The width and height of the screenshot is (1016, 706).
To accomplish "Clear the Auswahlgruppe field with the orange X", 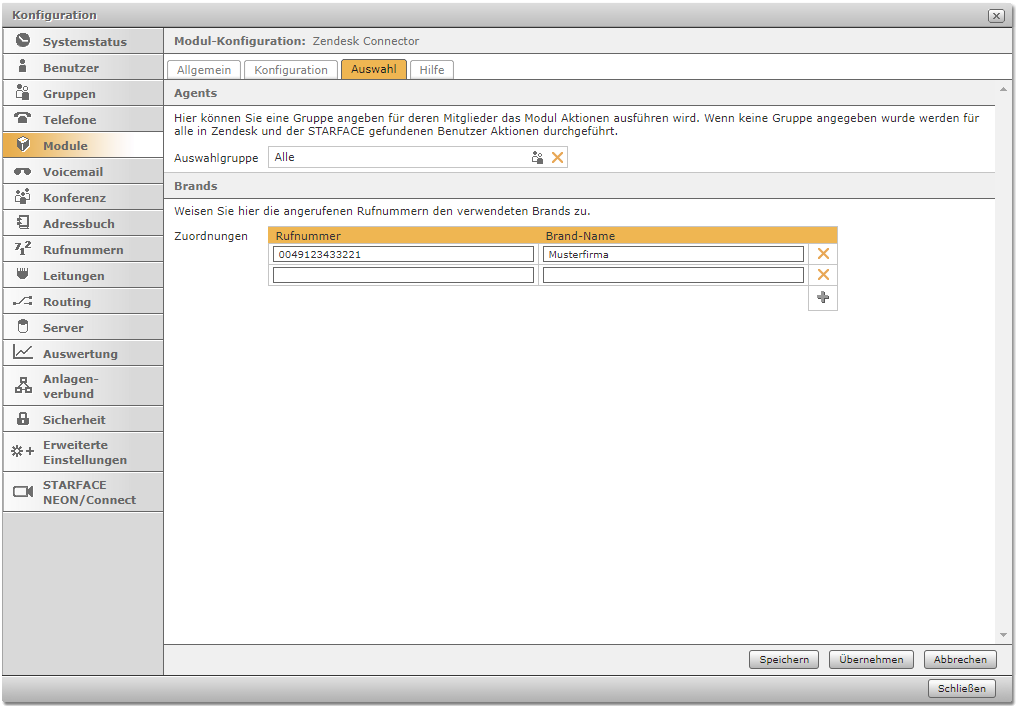I will 558,158.
